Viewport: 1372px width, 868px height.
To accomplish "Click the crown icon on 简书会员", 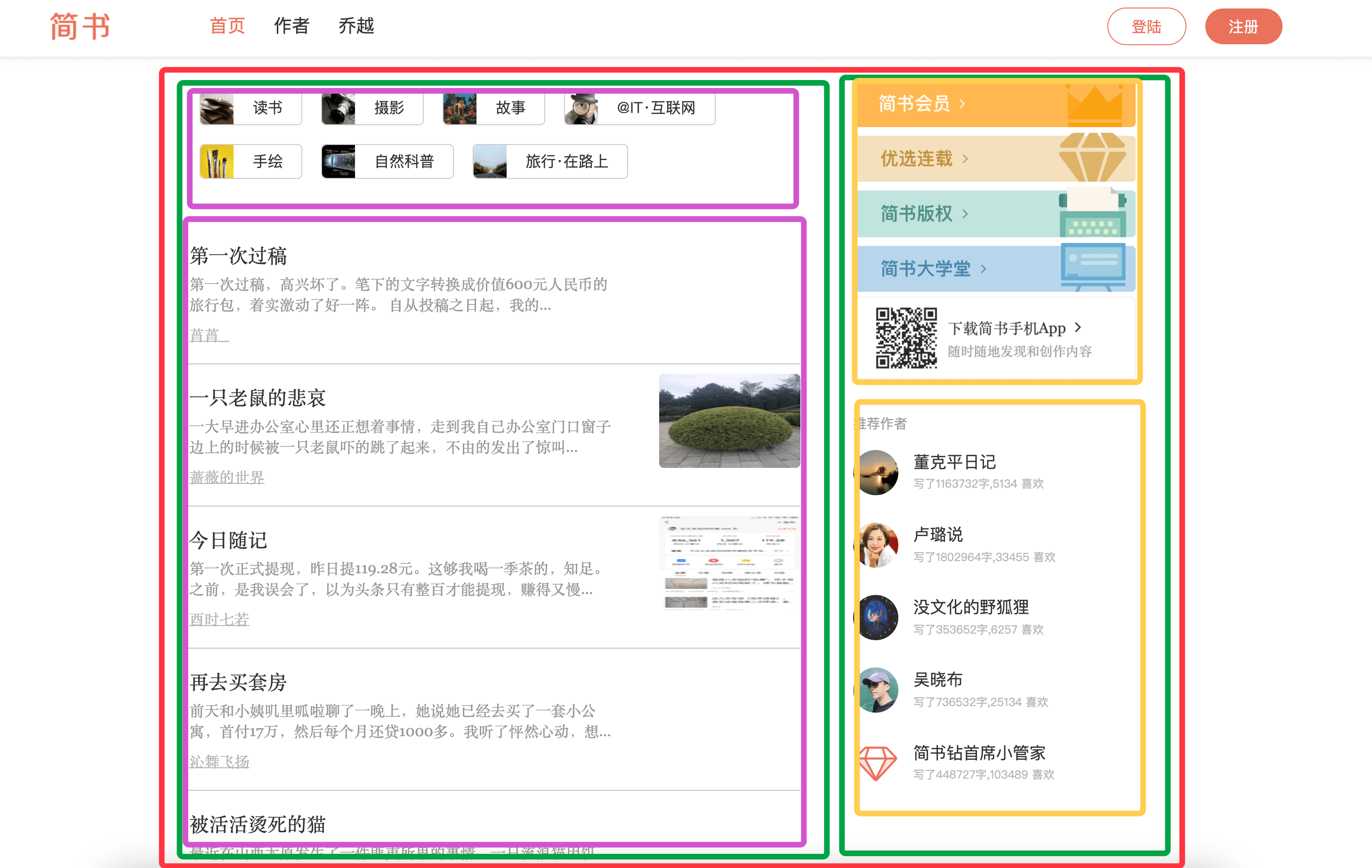I will click(1095, 105).
